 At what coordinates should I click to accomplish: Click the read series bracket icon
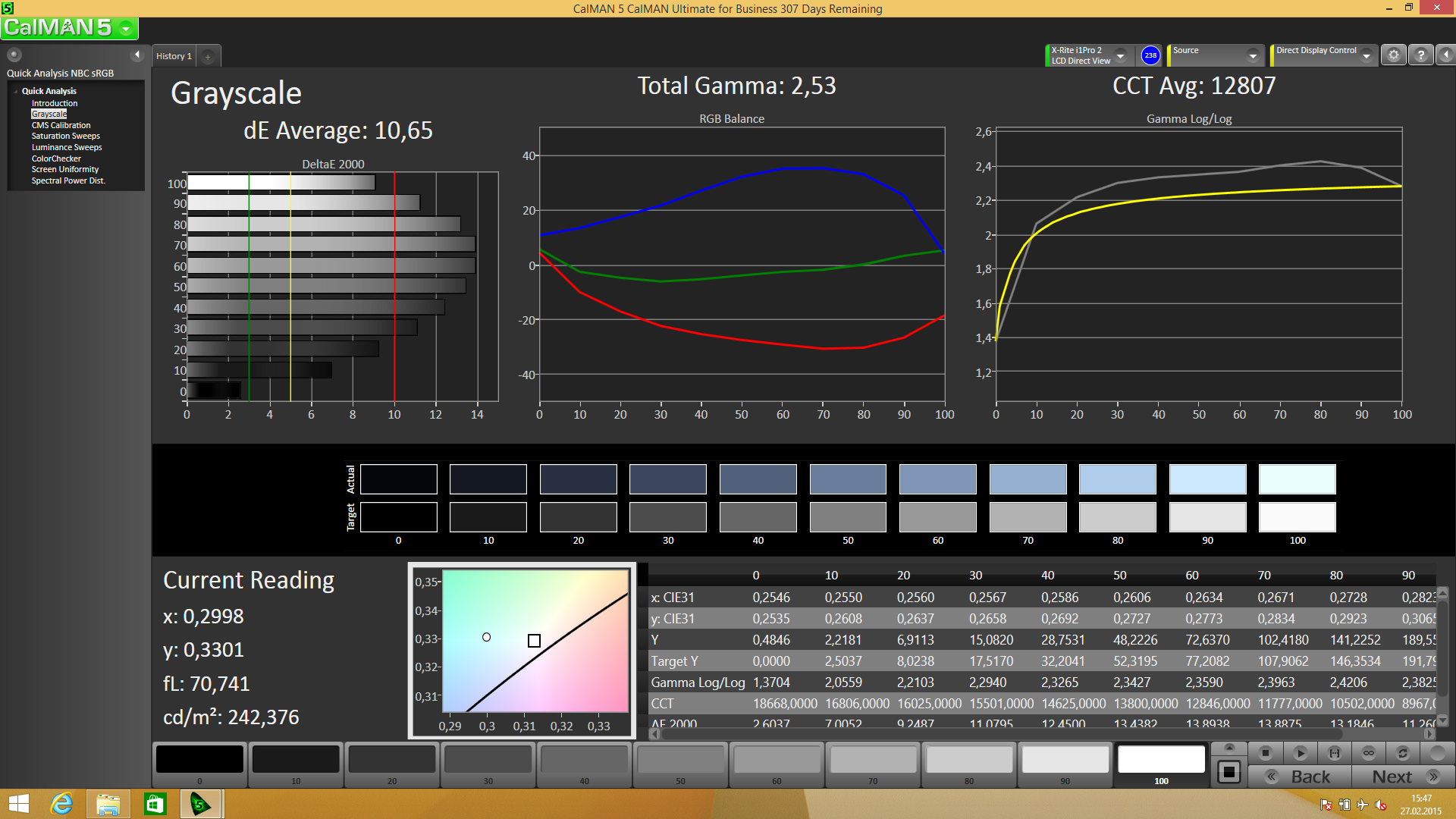coord(1334,753)
